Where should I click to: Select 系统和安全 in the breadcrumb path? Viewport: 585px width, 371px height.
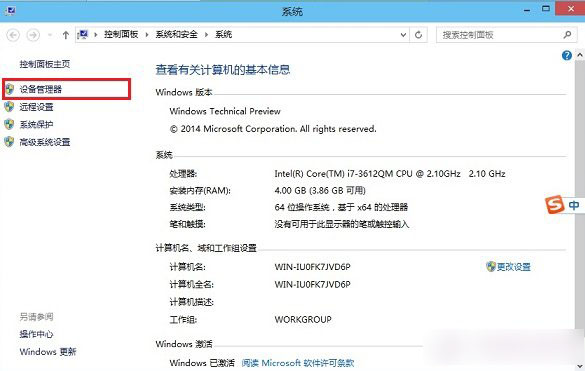click(176, 35)
